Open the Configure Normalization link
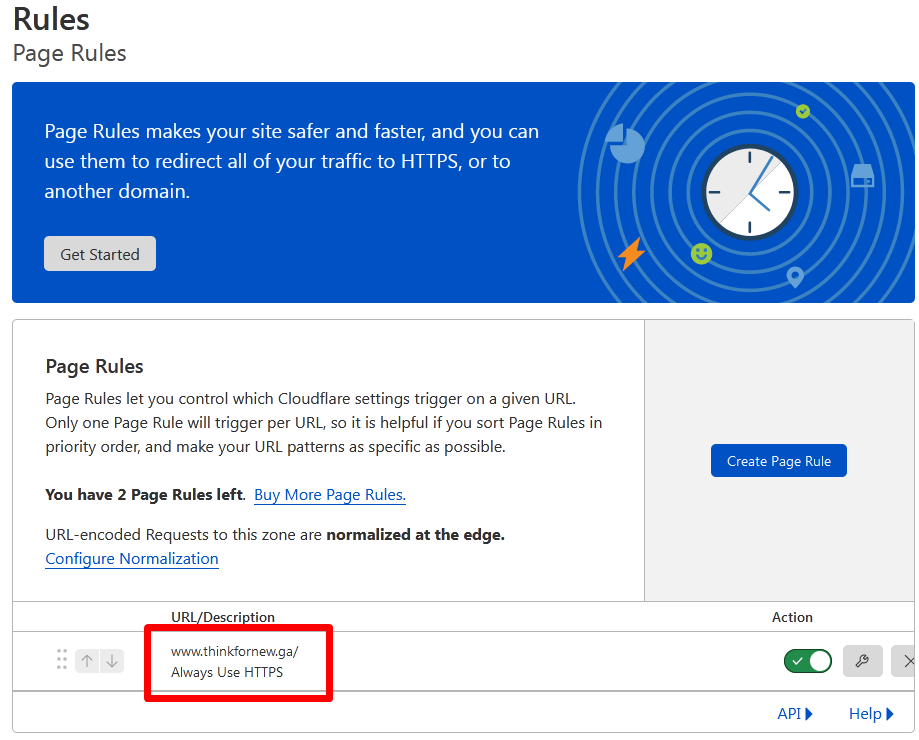This screenshot has width=919, height=740. coord(132,558)
